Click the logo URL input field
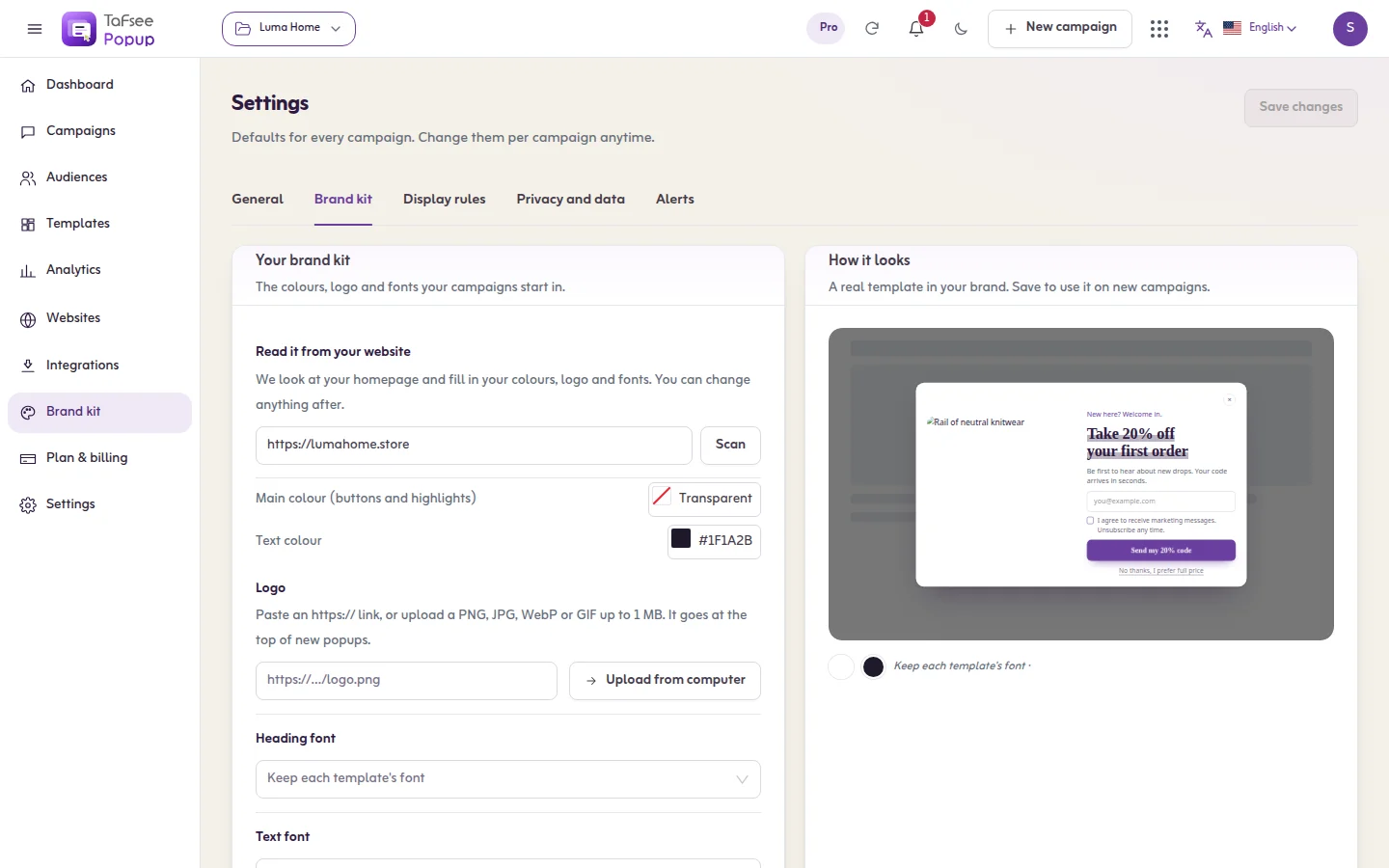Image resolution: width=1389 pixels, height=868 pixels. pos(406,681)
